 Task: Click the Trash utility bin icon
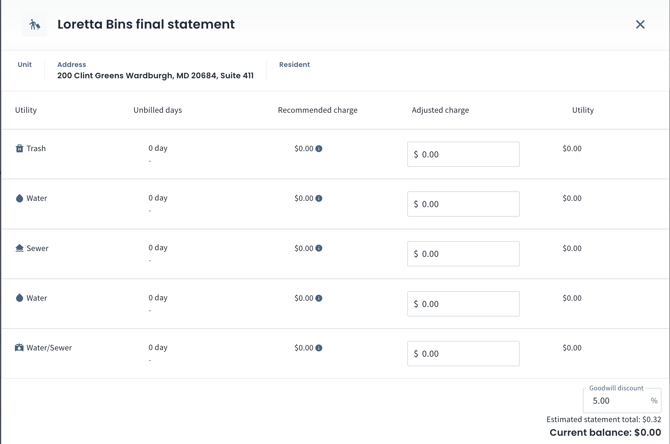click(x=19, y=148)
